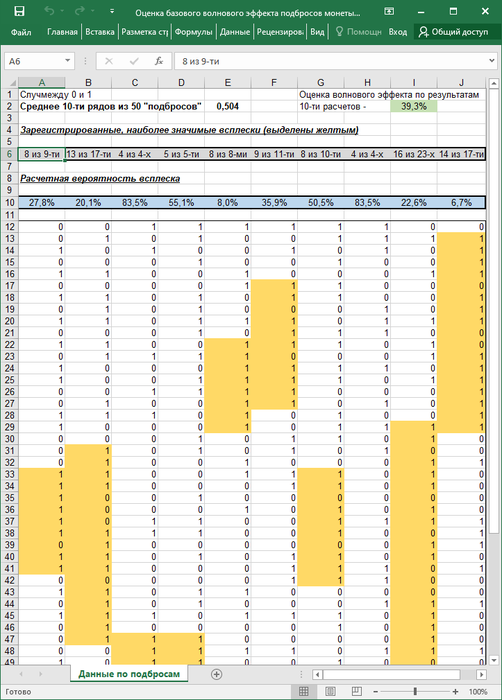This screenshot has width=502, height=700.
Task: Open the Разметка страницы tab
Action: 145,32
